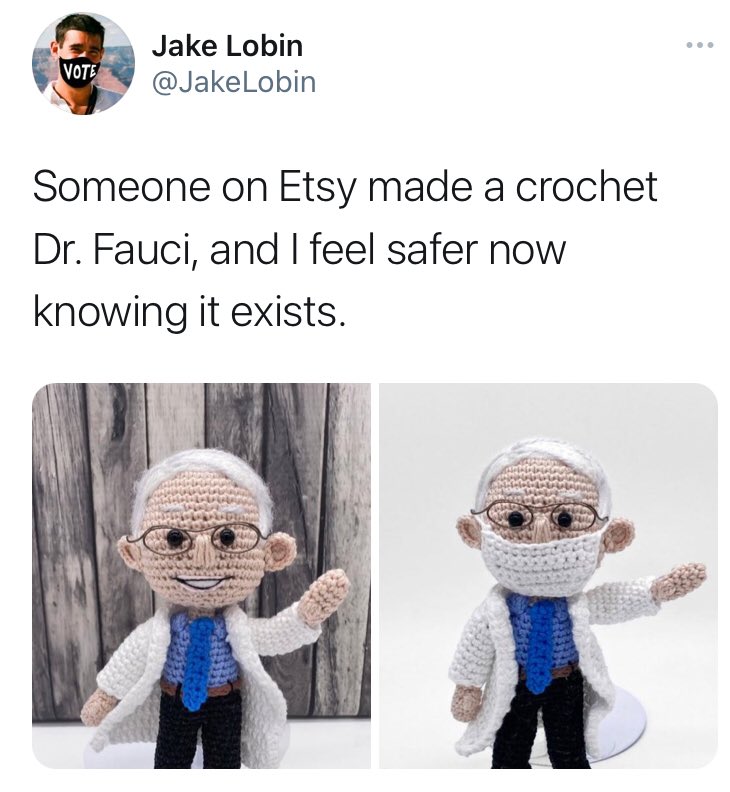Open the left photo of smiling crochet doll
The image size is (730, 792).
[x=202, y=575]
